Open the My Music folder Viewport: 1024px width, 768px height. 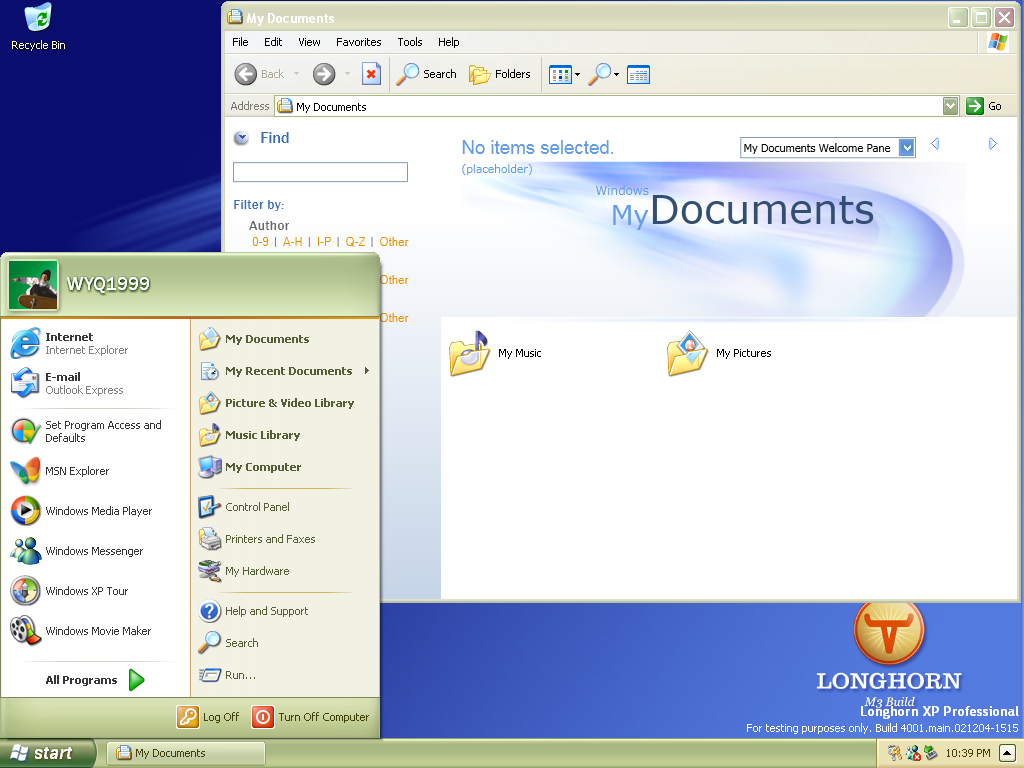[497, 353]
